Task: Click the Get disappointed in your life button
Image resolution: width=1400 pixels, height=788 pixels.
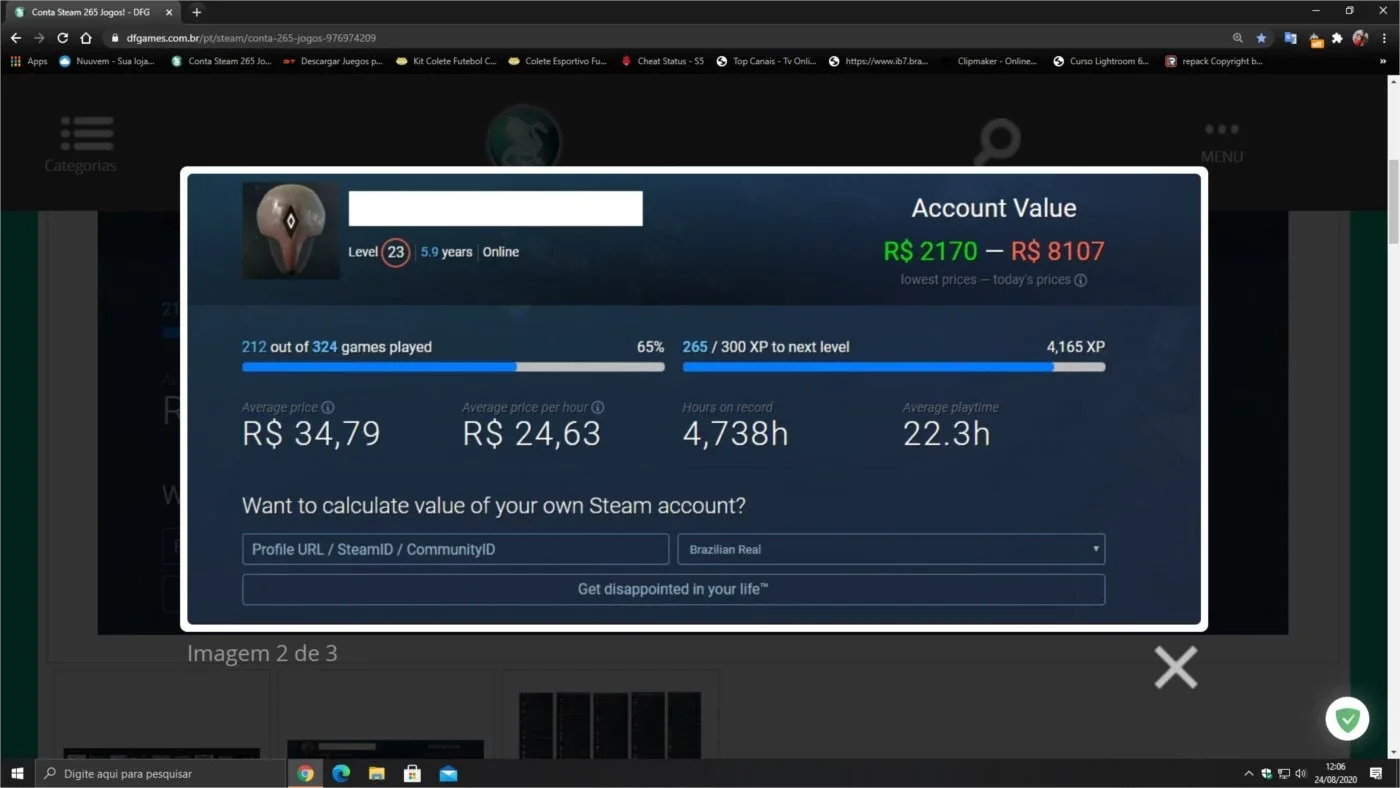Action: pos(673,589)
